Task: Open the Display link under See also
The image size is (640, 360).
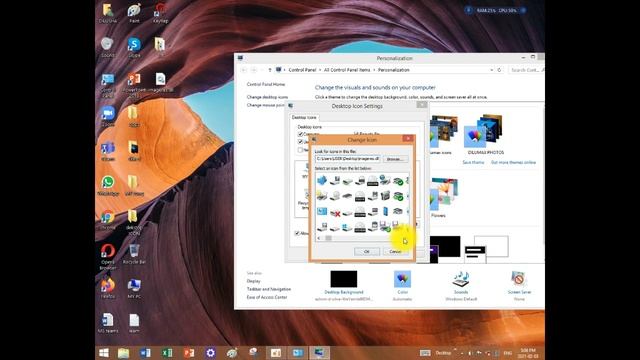Action: (x=253, y=281)
